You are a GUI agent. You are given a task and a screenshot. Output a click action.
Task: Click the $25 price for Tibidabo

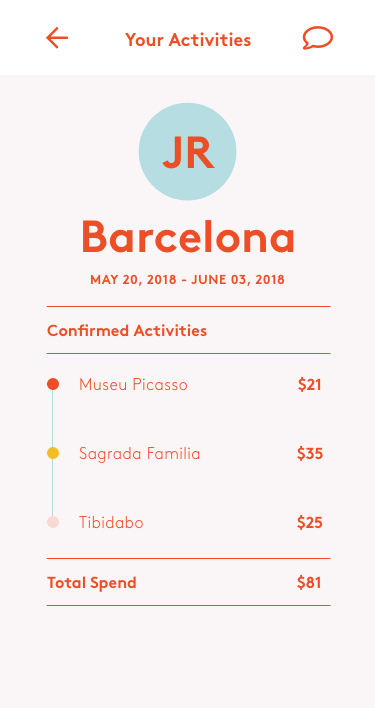point(310,522)
